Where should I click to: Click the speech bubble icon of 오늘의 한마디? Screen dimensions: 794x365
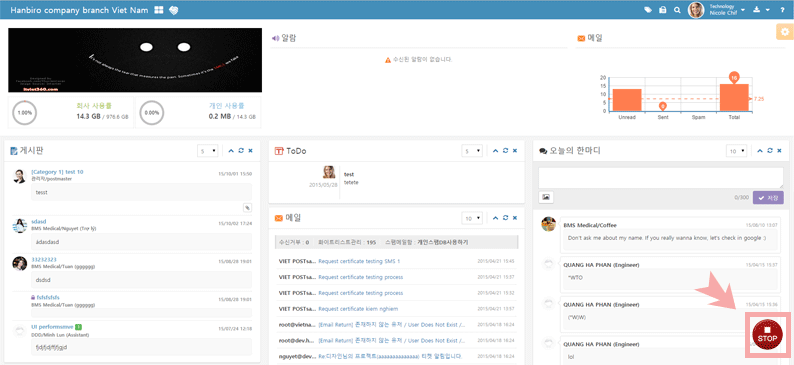pos(543,151)
